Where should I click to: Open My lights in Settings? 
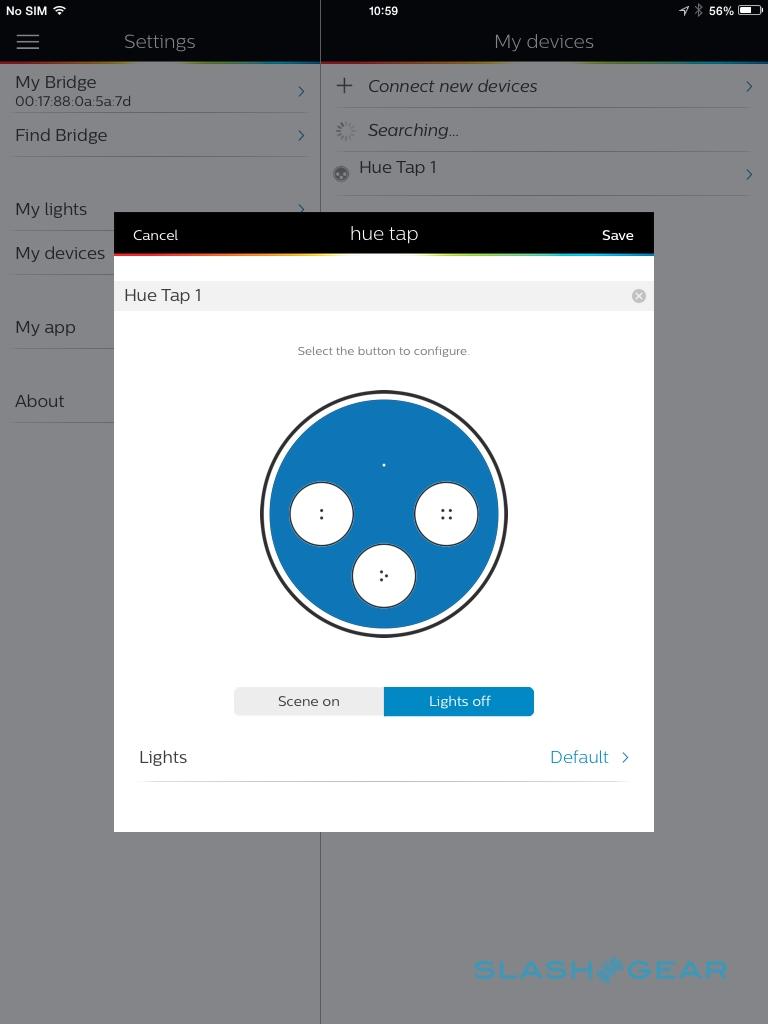51,210
